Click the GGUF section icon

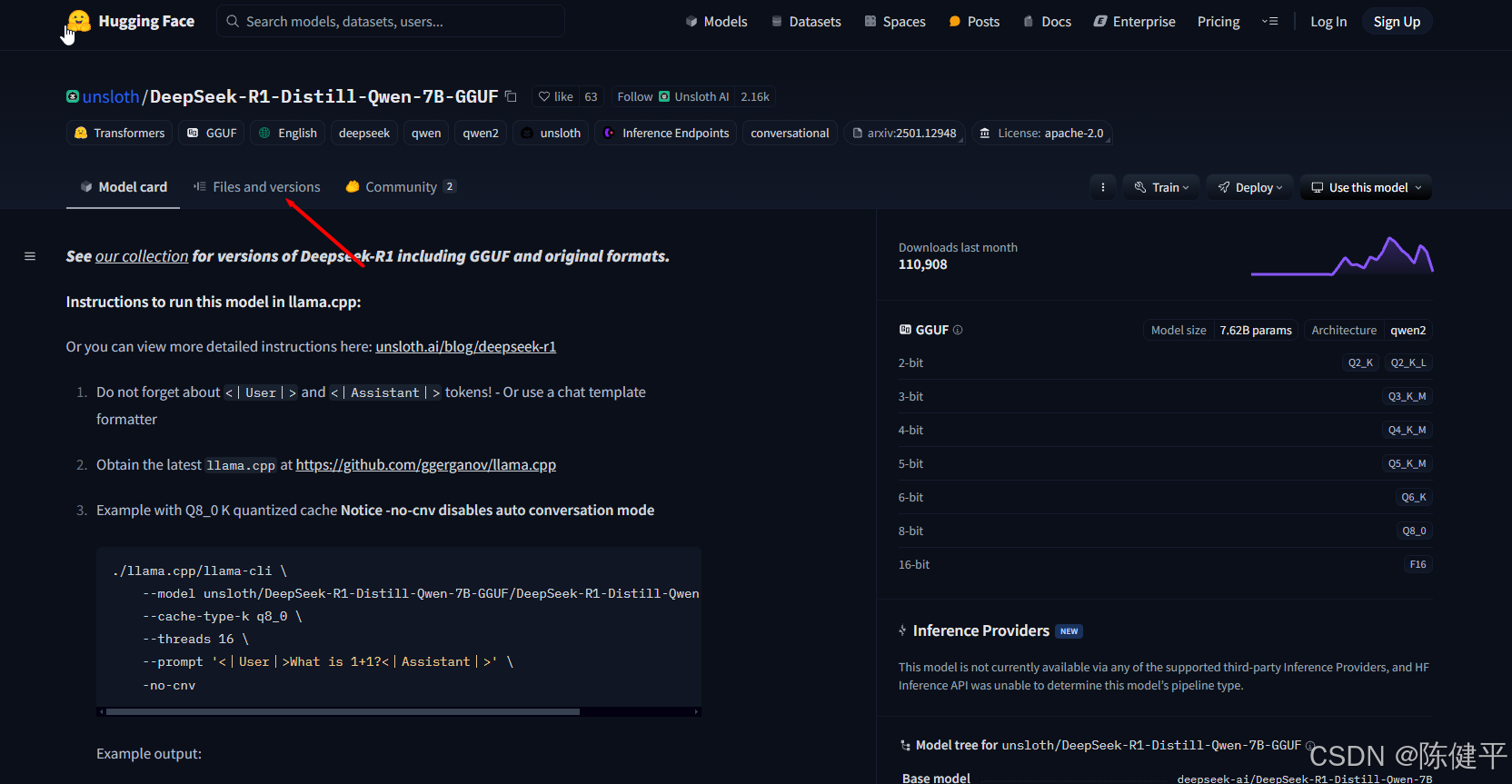[905, 330]
